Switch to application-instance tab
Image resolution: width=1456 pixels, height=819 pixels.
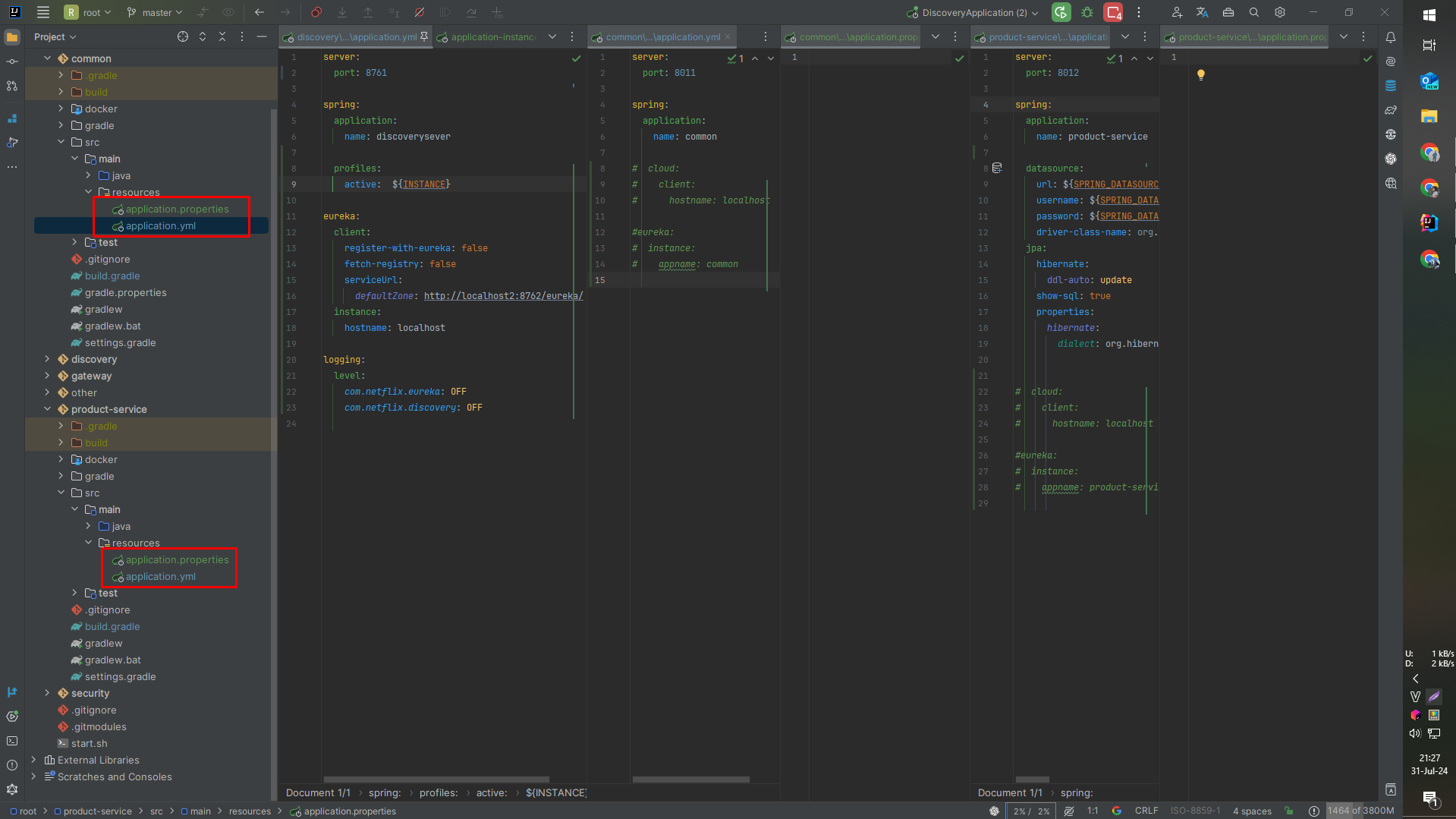pyautogui.click(x=487, y=36)
